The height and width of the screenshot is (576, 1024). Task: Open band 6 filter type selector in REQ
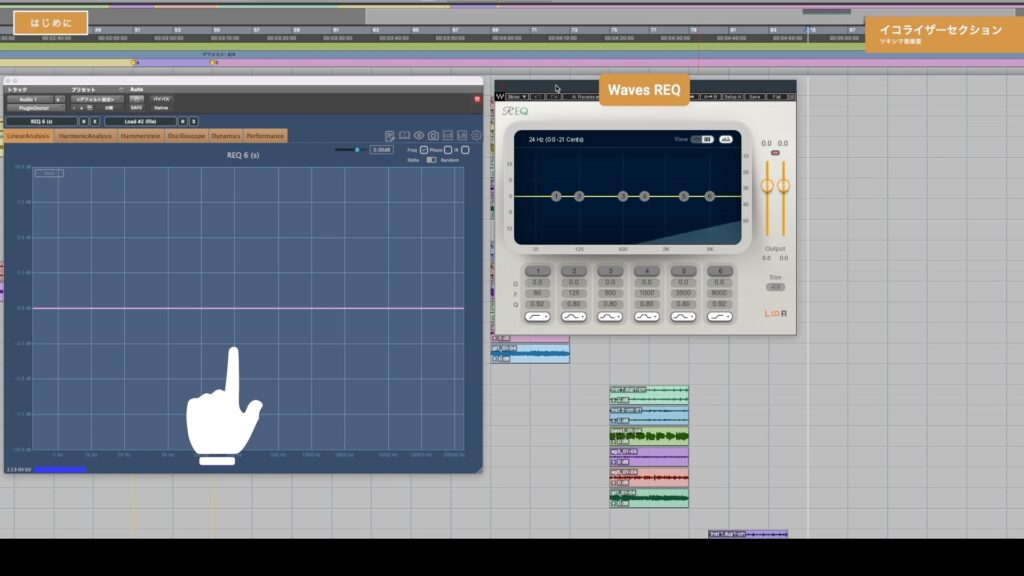pos(720,317)
